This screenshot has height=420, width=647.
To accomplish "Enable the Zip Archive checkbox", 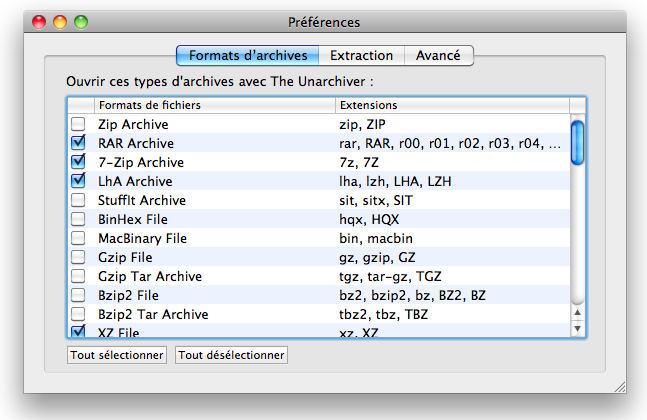I will (x=78, y=124).
